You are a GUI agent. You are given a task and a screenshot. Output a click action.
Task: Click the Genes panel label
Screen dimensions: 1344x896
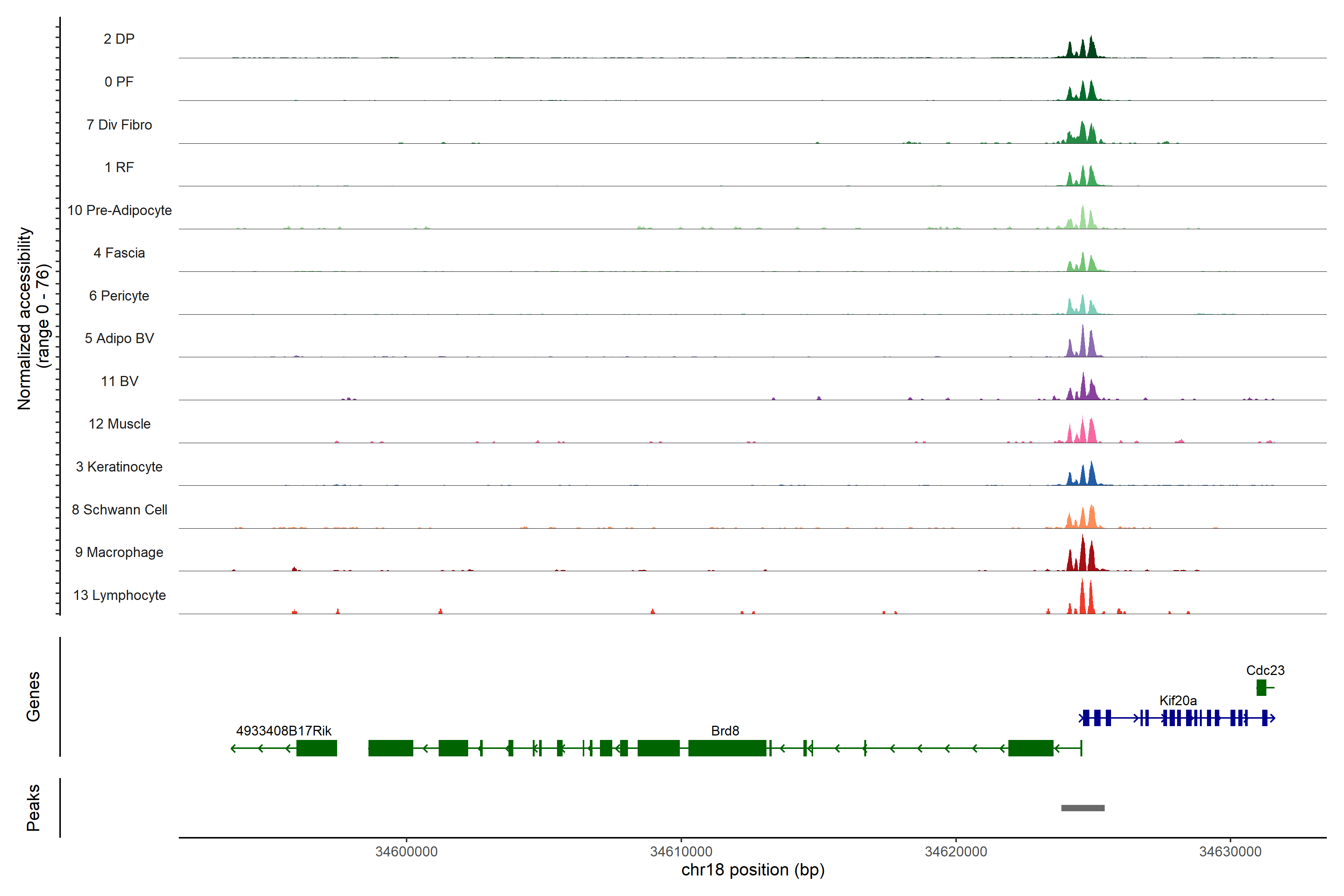(x=33, y=696)
